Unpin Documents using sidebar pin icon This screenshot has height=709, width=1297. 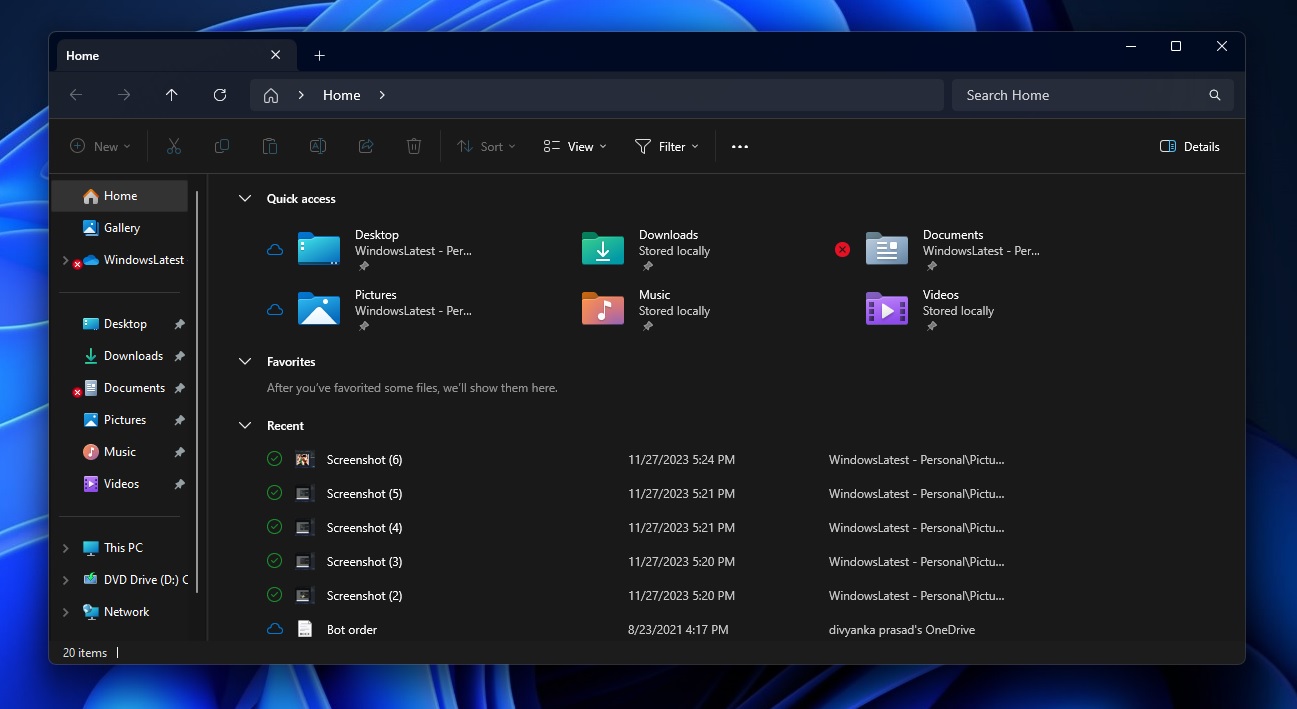[x=179, y=388]
